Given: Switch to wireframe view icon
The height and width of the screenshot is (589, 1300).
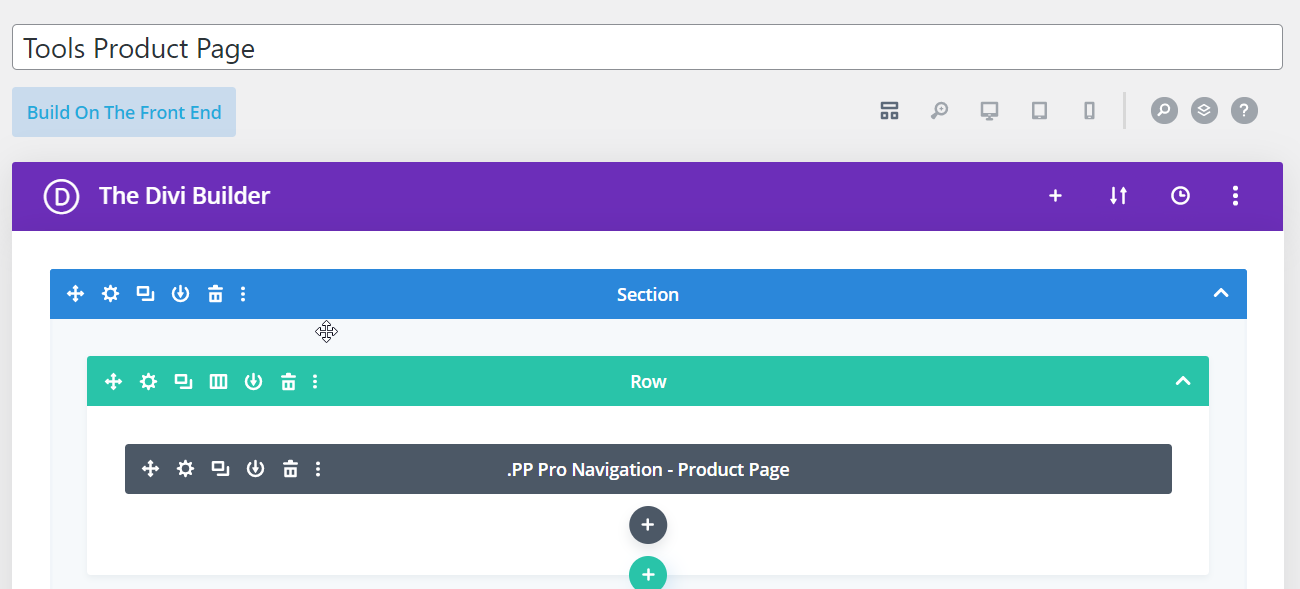Looking at the screenshot, I should click(889, 110).
